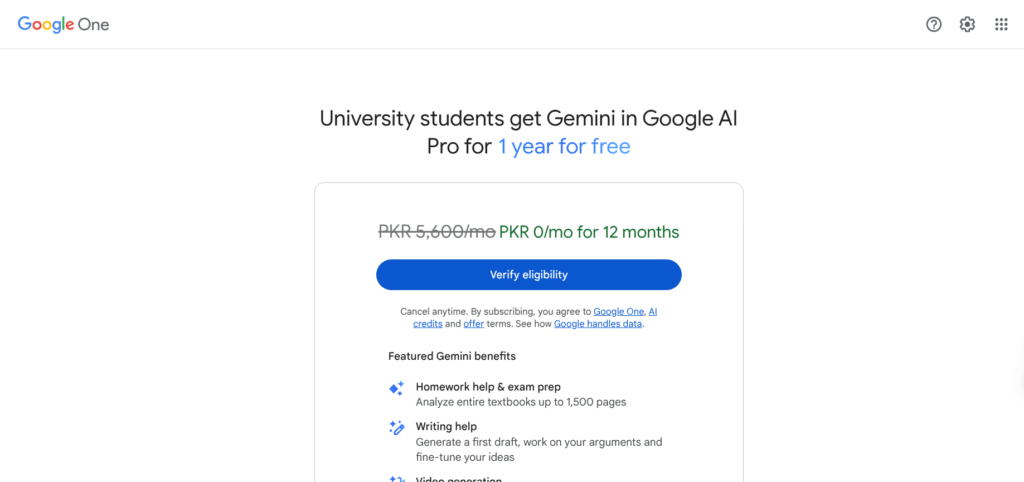Image resolution: width=1024 pixels, height=482 pixels.
Task: Open the Google apps grid
Action: pos(1001,24)
